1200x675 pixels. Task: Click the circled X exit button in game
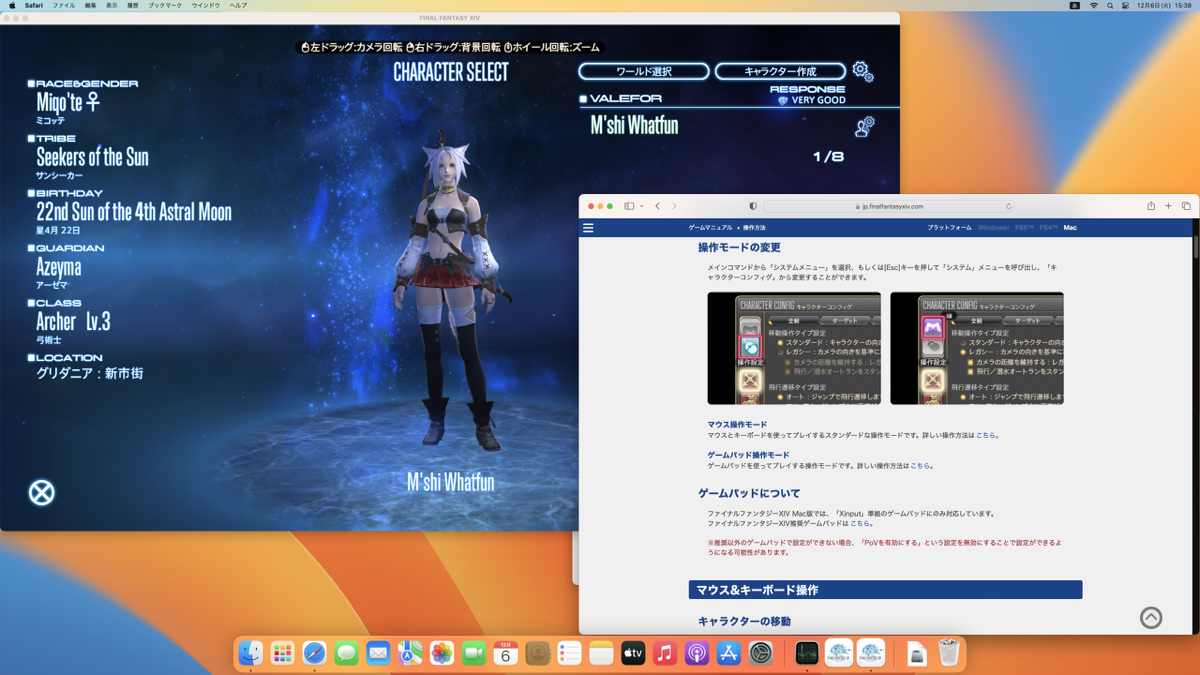(x=41, y=492)
